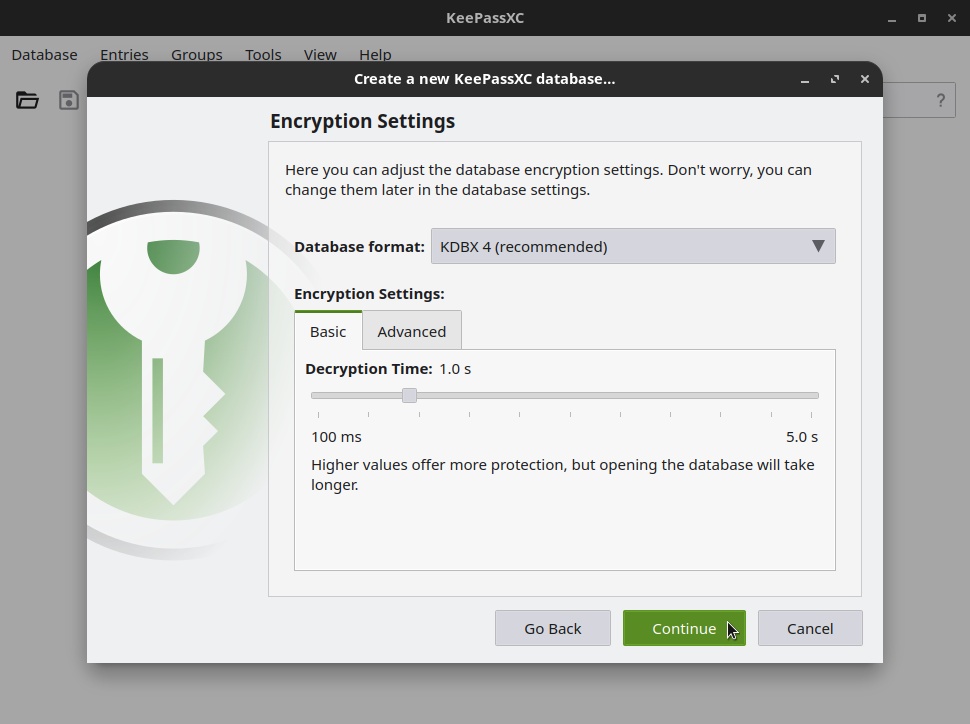Switch to the Advanced tab

click(x=411, y=331)
